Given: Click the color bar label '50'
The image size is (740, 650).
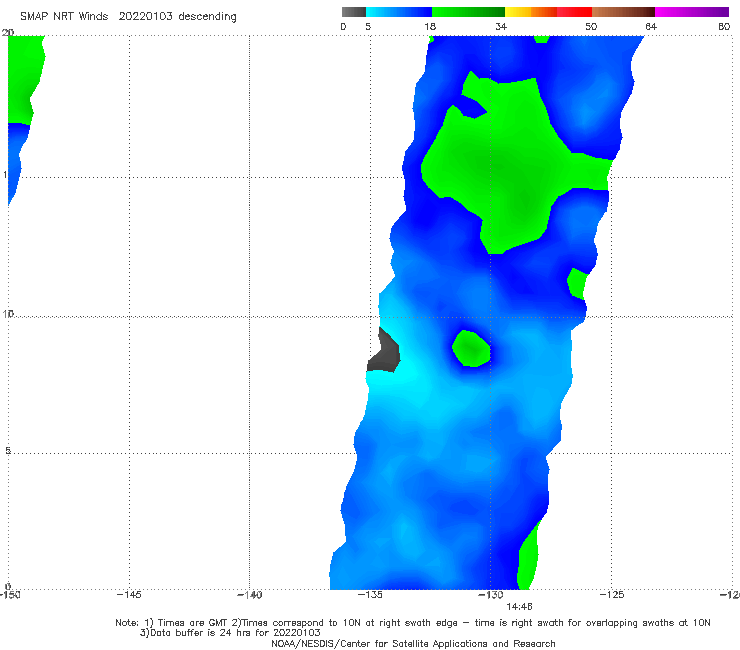Looking at the screenshot, I should [591, 26].
